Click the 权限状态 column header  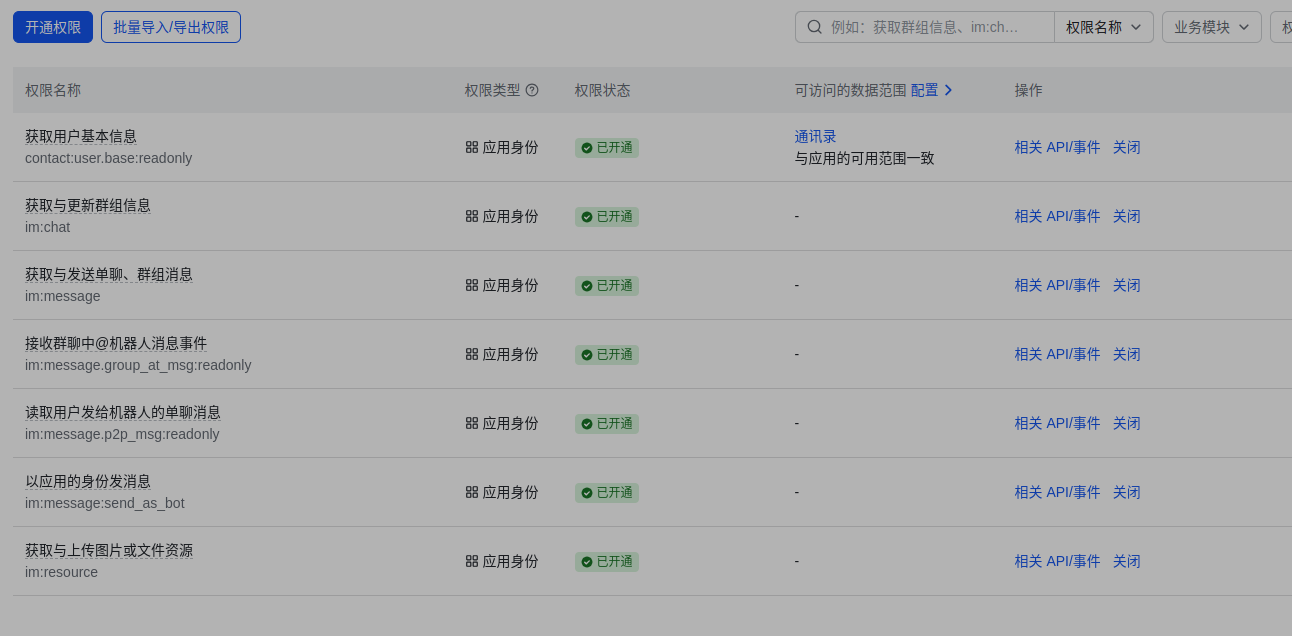click(x=603, y=90)
